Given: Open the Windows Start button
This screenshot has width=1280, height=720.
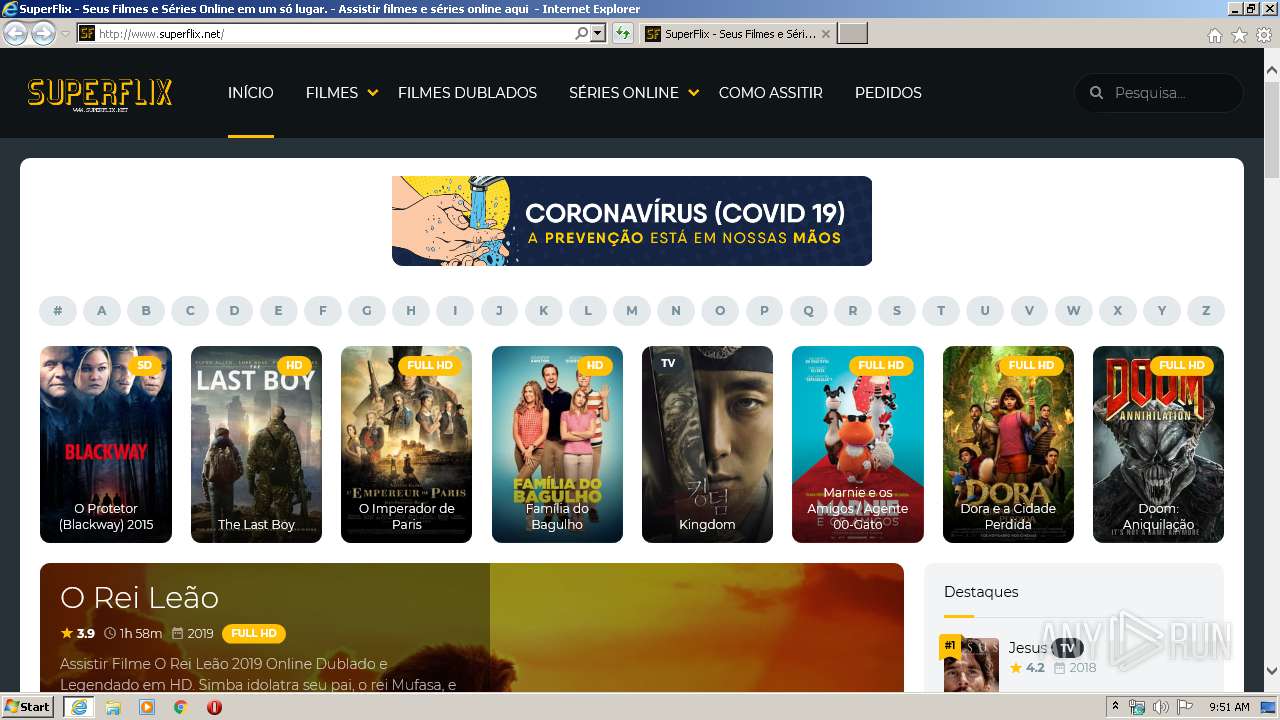Looking at the screenshot, I should pyautogui.click(x=27, y=706).
